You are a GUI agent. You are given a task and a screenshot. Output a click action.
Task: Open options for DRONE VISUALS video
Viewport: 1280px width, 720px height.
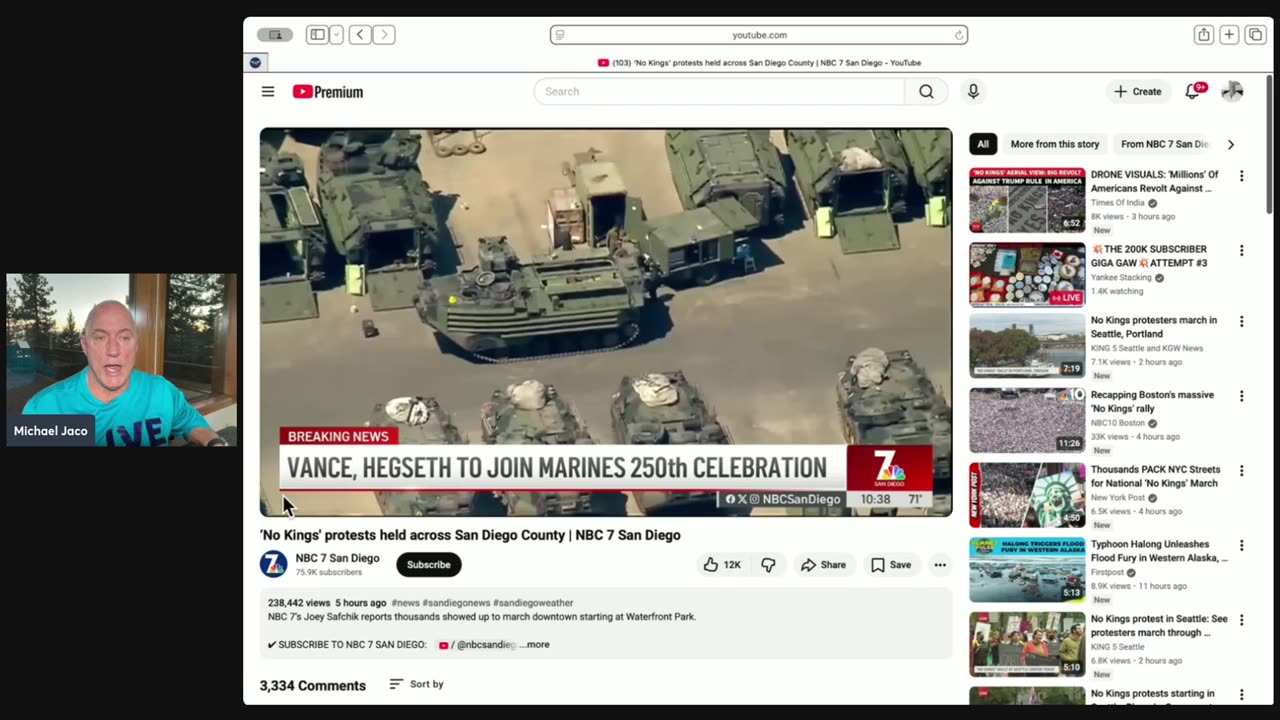[1241, 176]
